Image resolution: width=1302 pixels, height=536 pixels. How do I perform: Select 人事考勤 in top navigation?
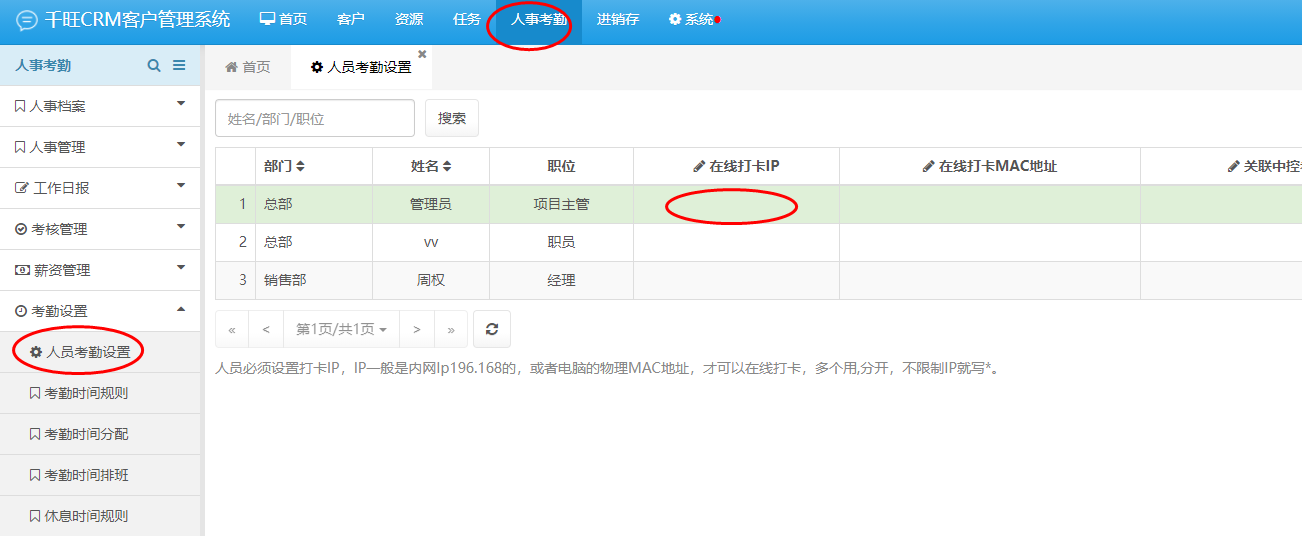pos(539,20)
